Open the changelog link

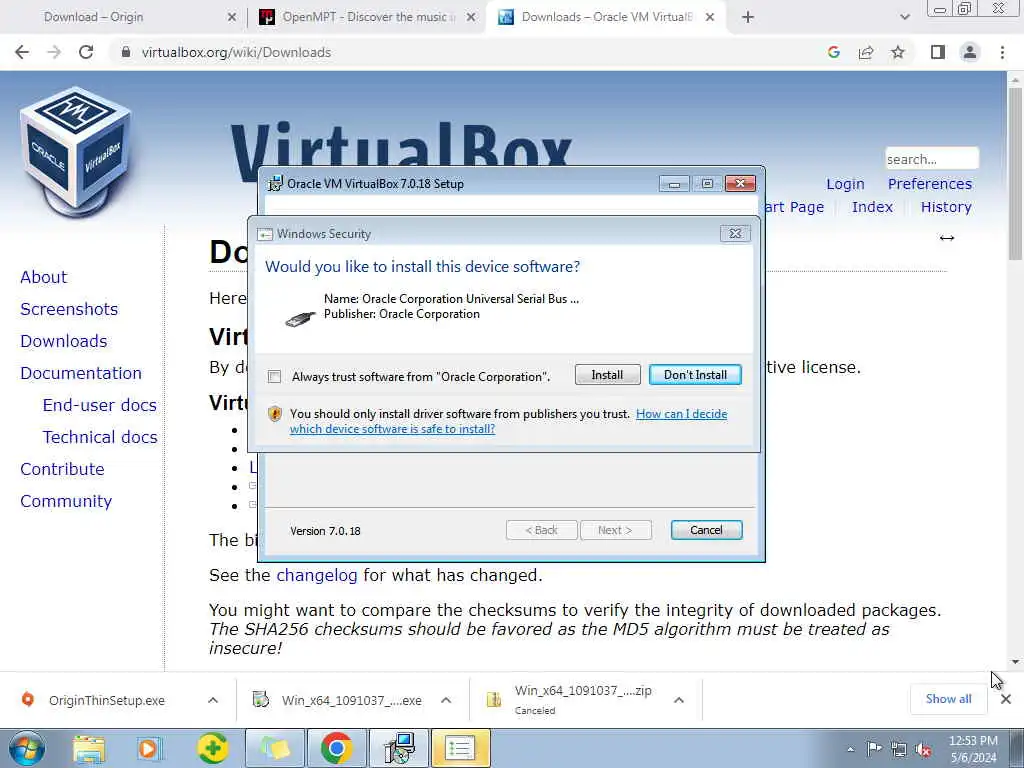tap(317, 575)
